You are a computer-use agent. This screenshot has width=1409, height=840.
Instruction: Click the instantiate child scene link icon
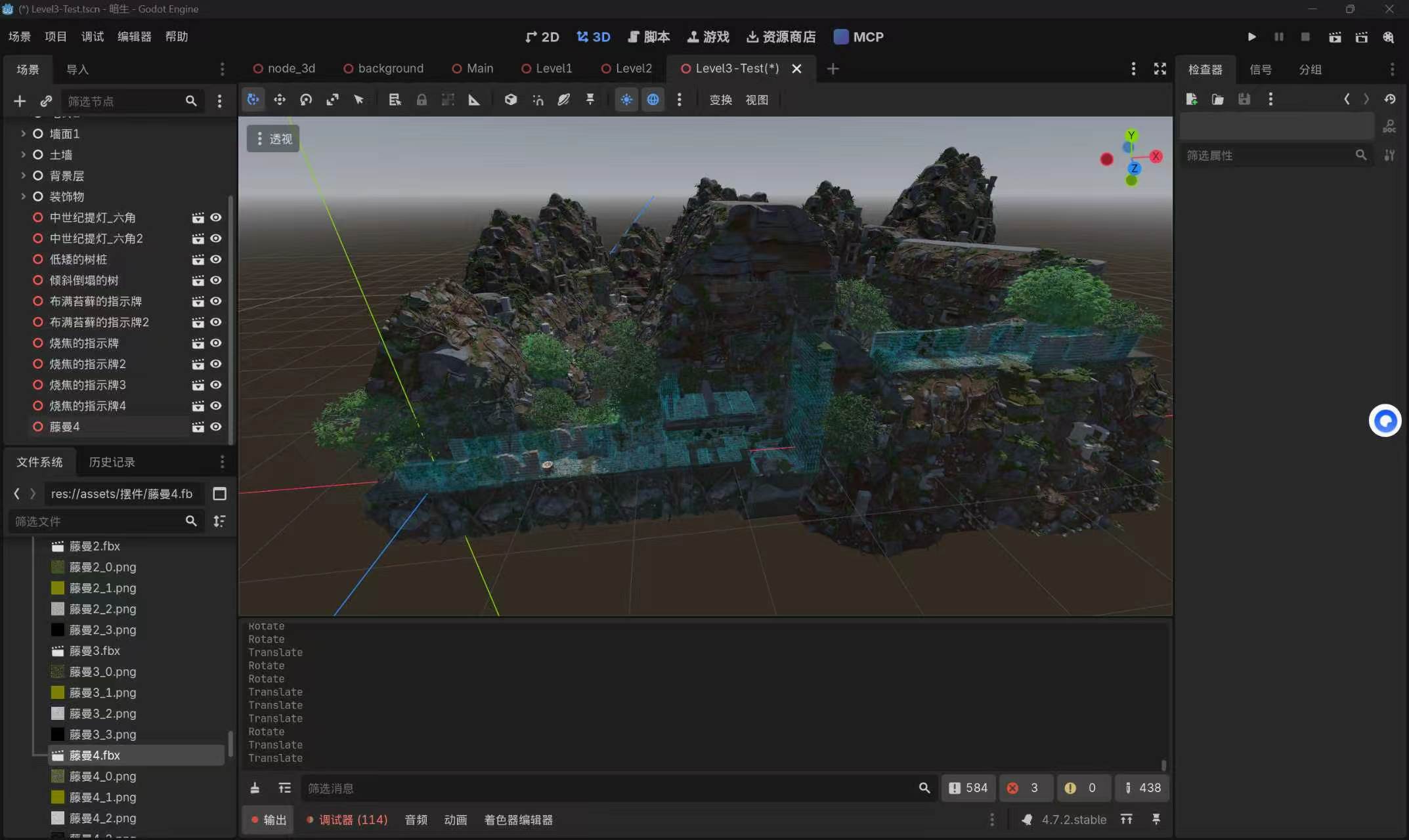tap(46, 101)
